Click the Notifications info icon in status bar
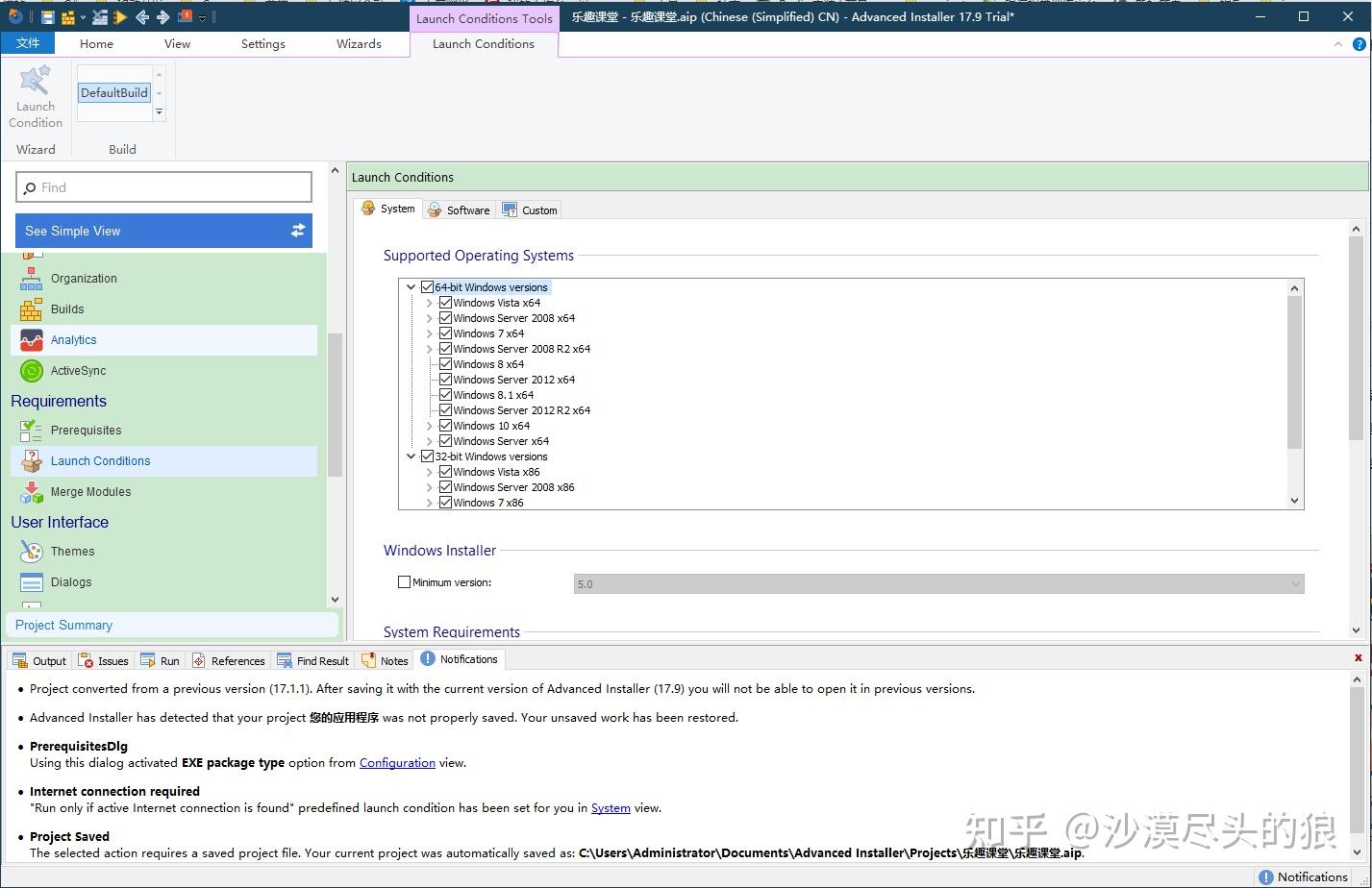This screenshot has height=888, width=1372. click(x=1266, y=876)
